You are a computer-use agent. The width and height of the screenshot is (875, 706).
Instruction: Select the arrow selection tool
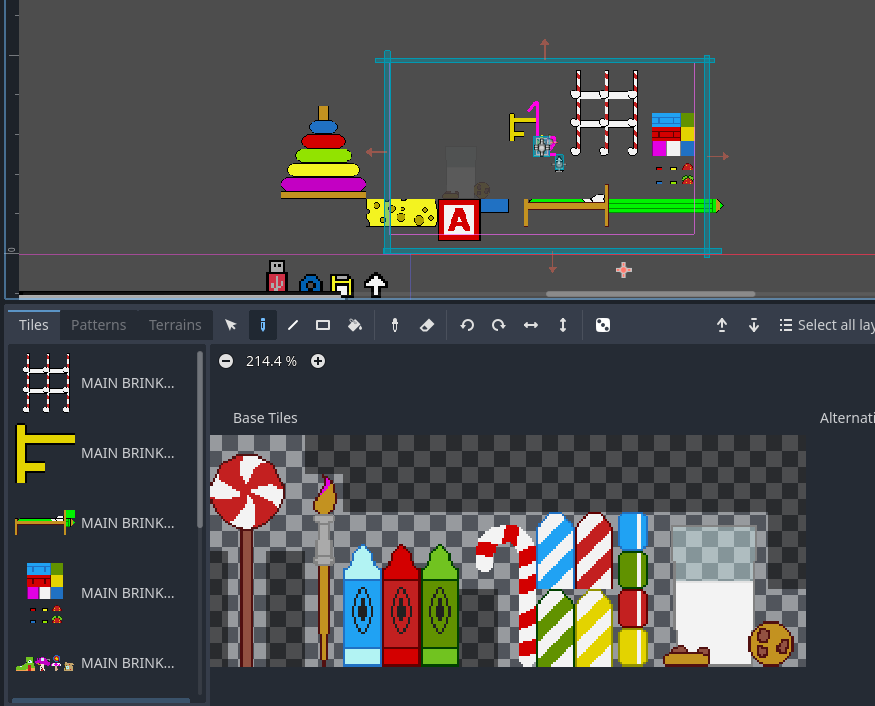click(230, 325)
